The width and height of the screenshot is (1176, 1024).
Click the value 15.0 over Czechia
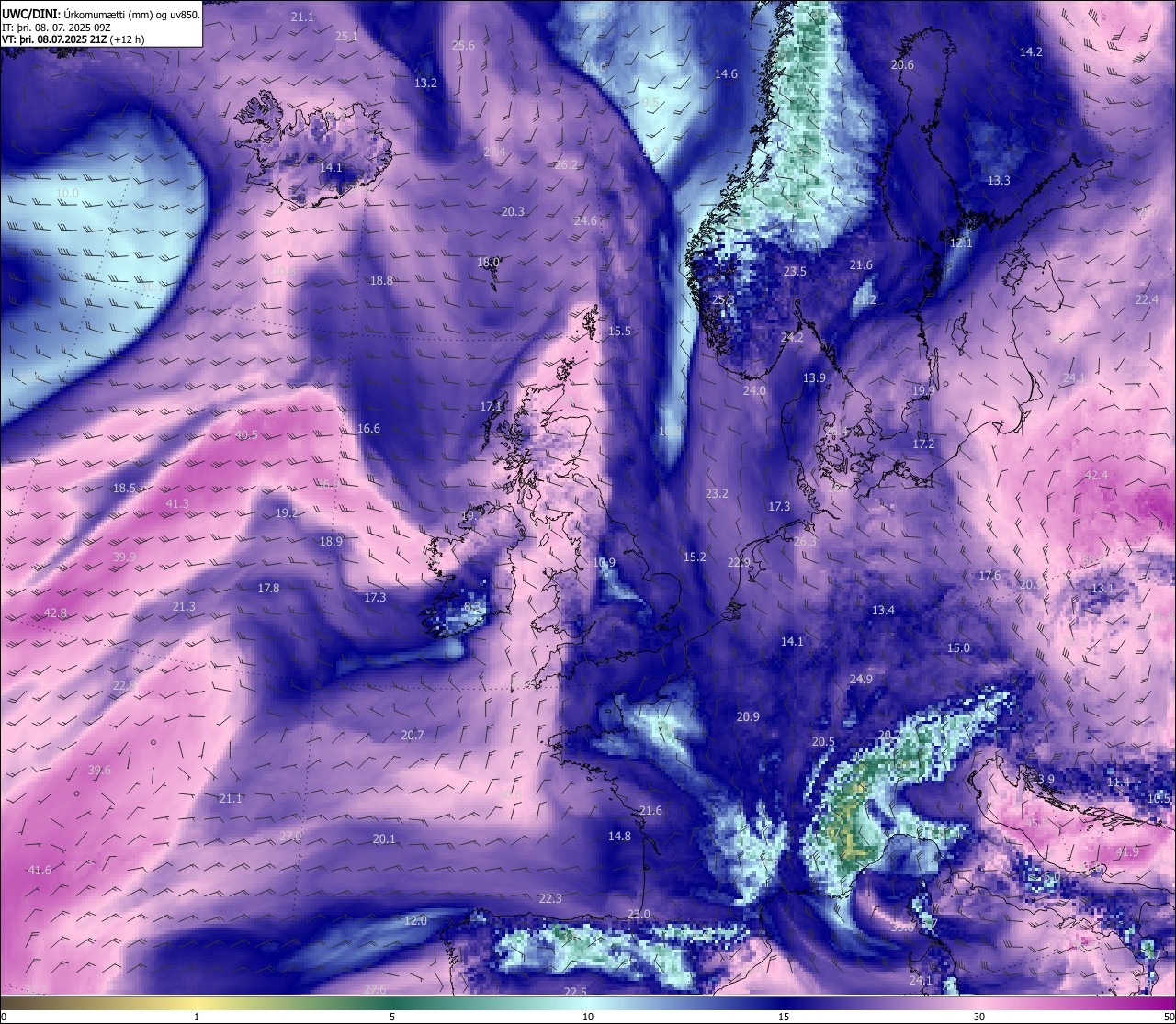pos(958,647)
